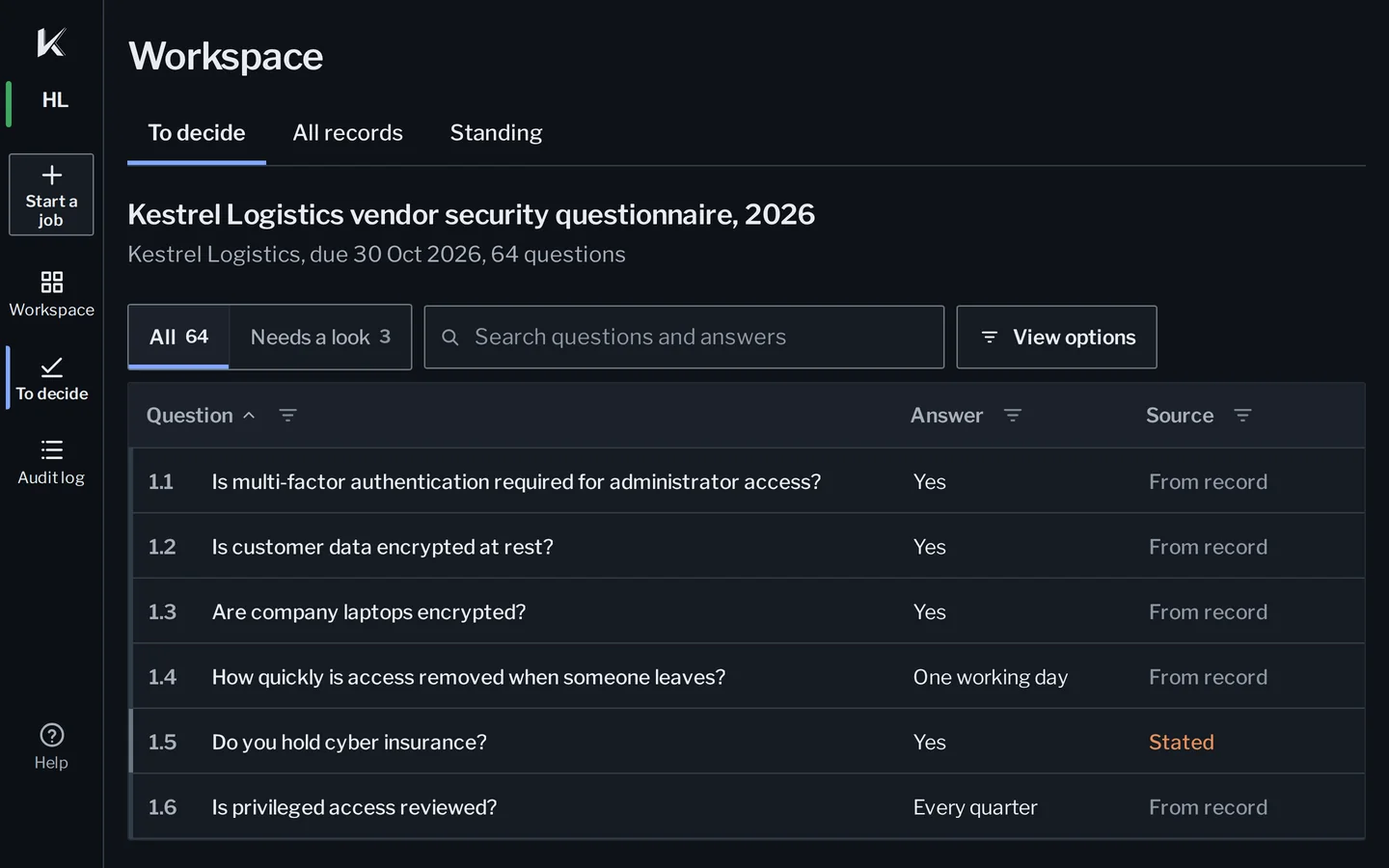
Task: Open the Source column filter icon
Action: click(x=1242, y=416)
